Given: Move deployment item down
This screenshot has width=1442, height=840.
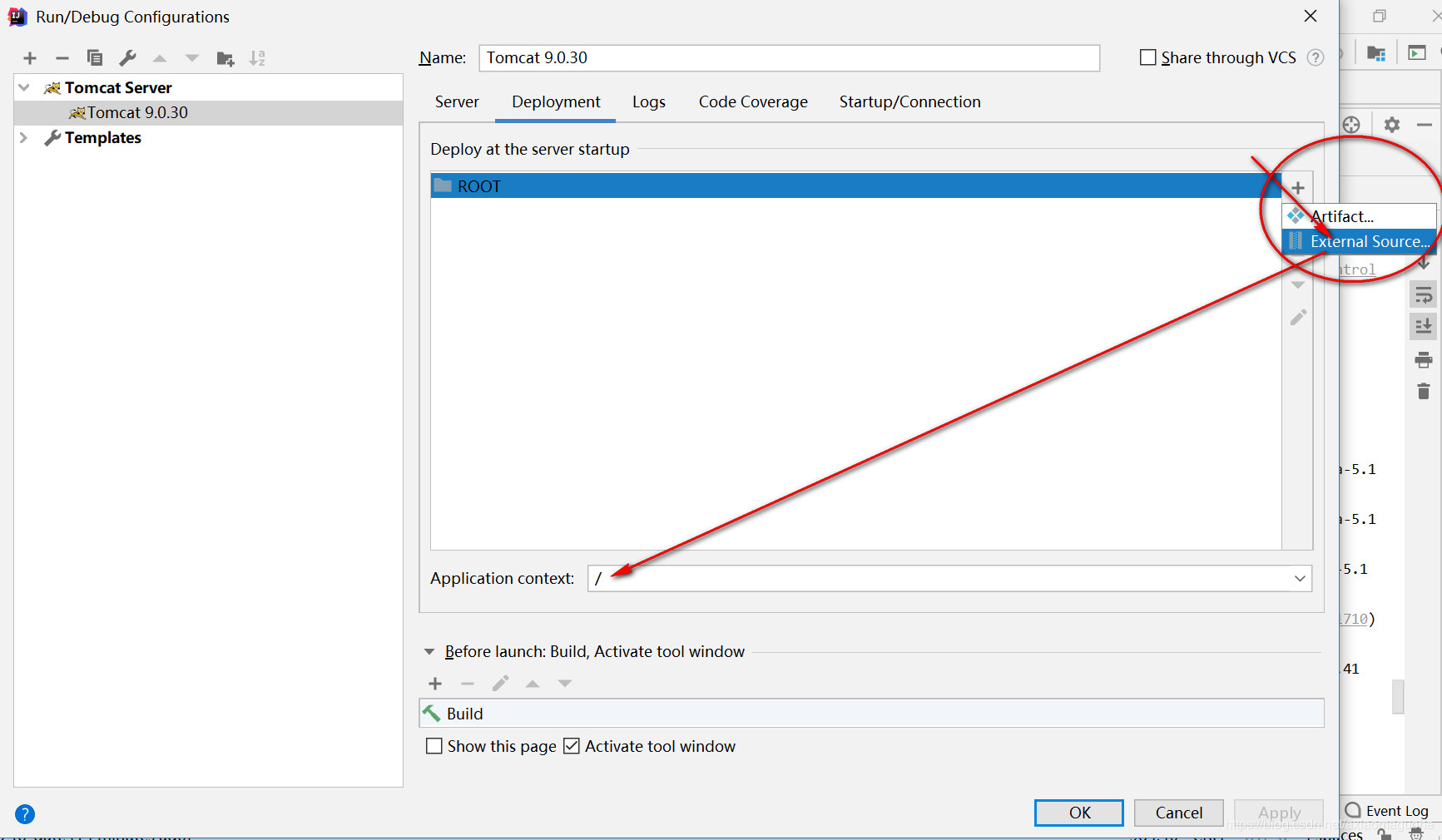Looking at the screenshot, I should pos(1298,285).
